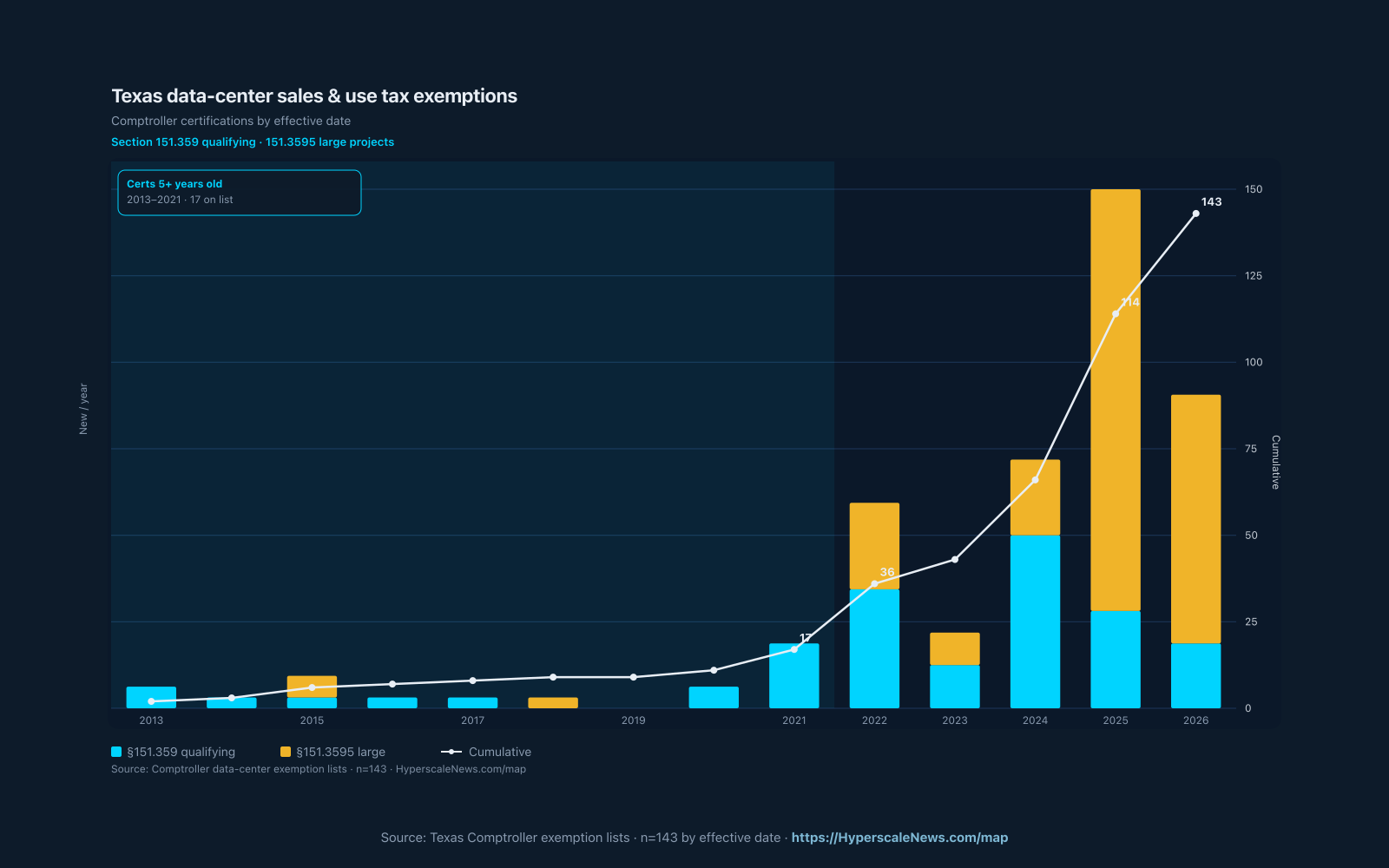Image resolution: width=1389 pixels, height=868 pixels.
Task: Click the 2013 x-axis label
Action: [151, 720]
